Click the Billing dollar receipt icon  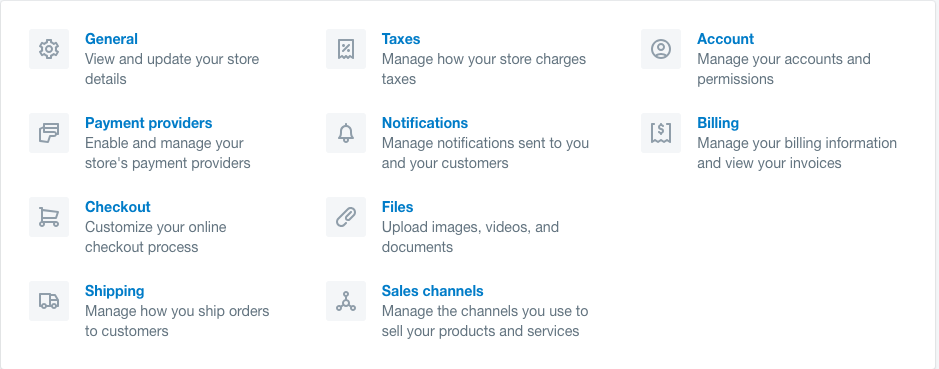[x=661, y=133]
